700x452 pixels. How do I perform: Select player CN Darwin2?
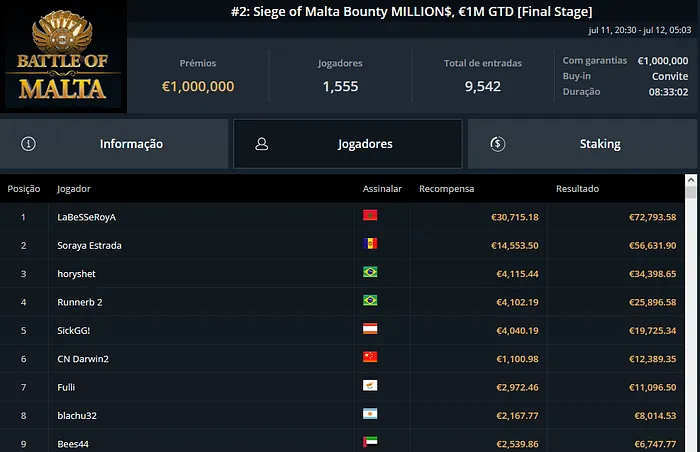[83, 359]
